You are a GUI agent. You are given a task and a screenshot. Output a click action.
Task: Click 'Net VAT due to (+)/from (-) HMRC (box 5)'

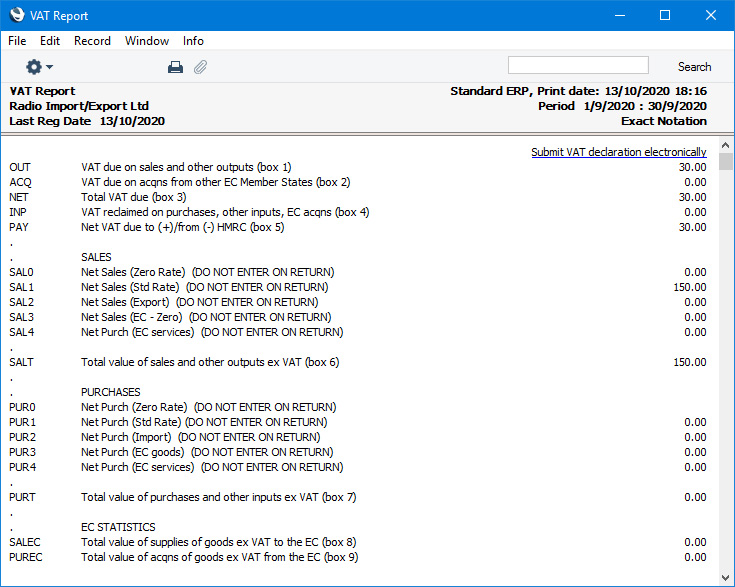(x=183, y=227)
